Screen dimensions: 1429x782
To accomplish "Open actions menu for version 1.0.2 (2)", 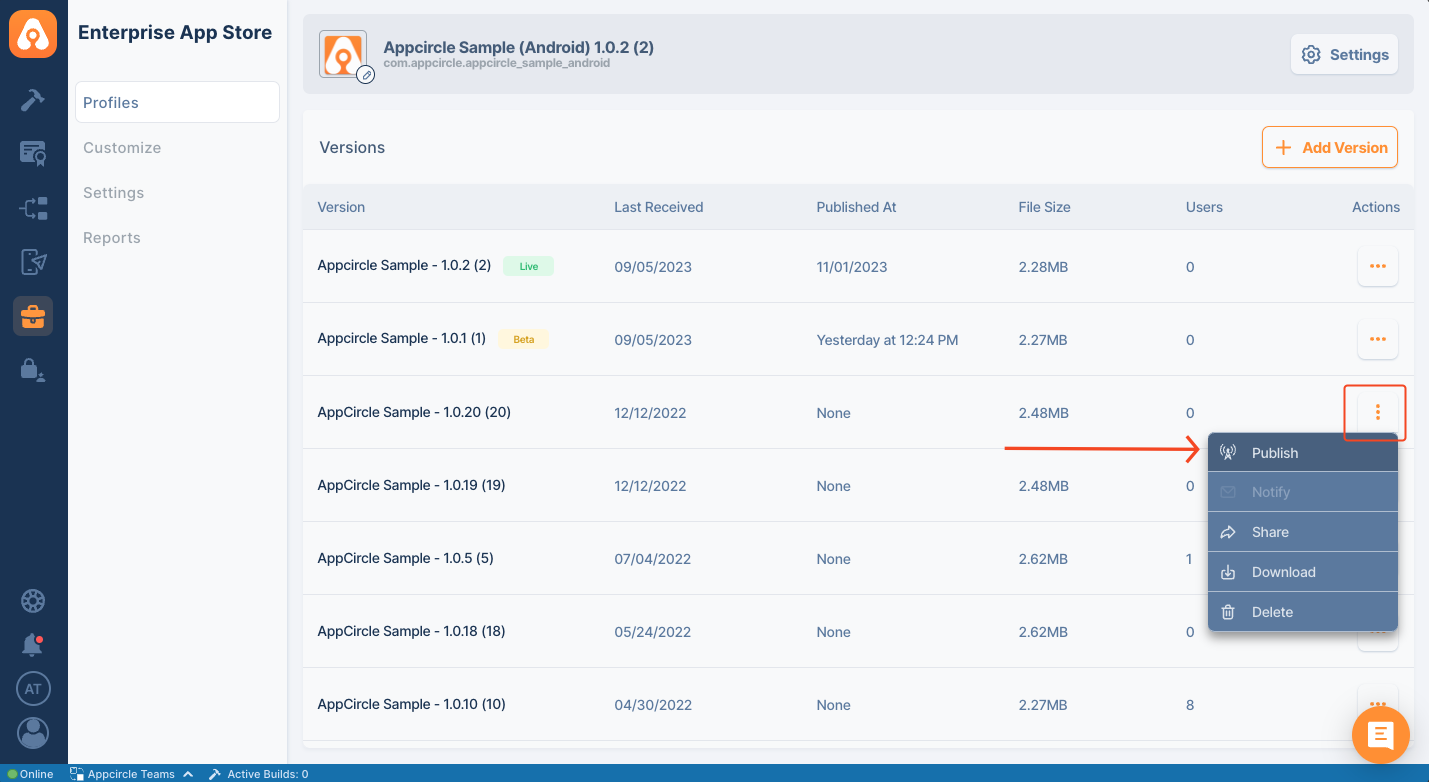I will [1377, 266].
